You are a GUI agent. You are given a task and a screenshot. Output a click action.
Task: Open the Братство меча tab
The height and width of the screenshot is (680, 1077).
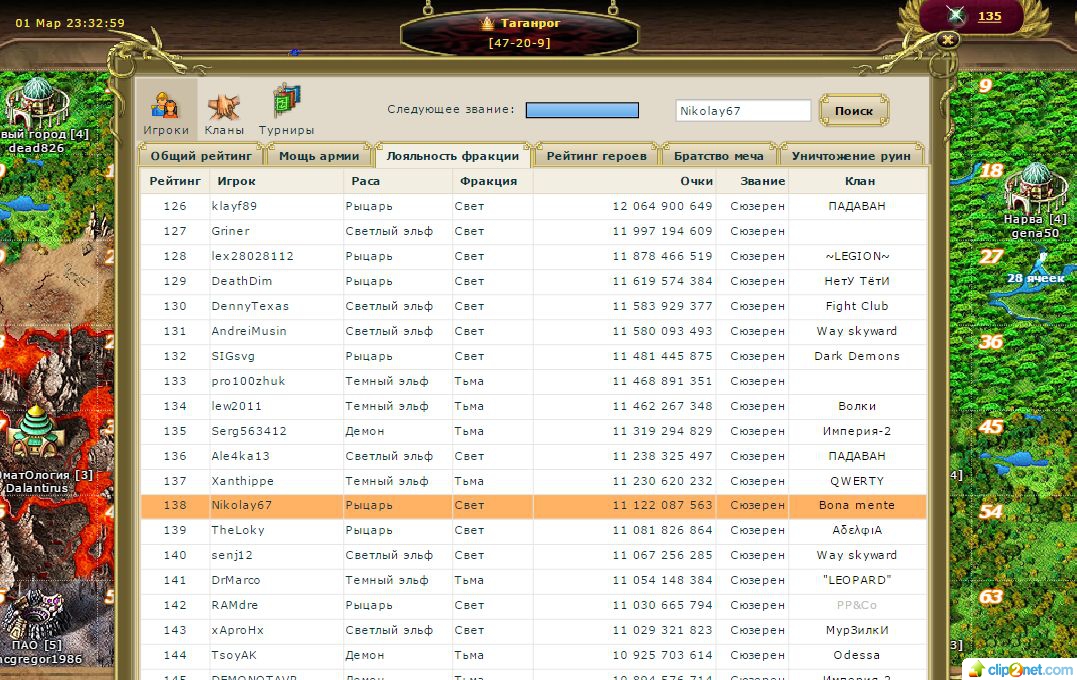pos(718,156)
